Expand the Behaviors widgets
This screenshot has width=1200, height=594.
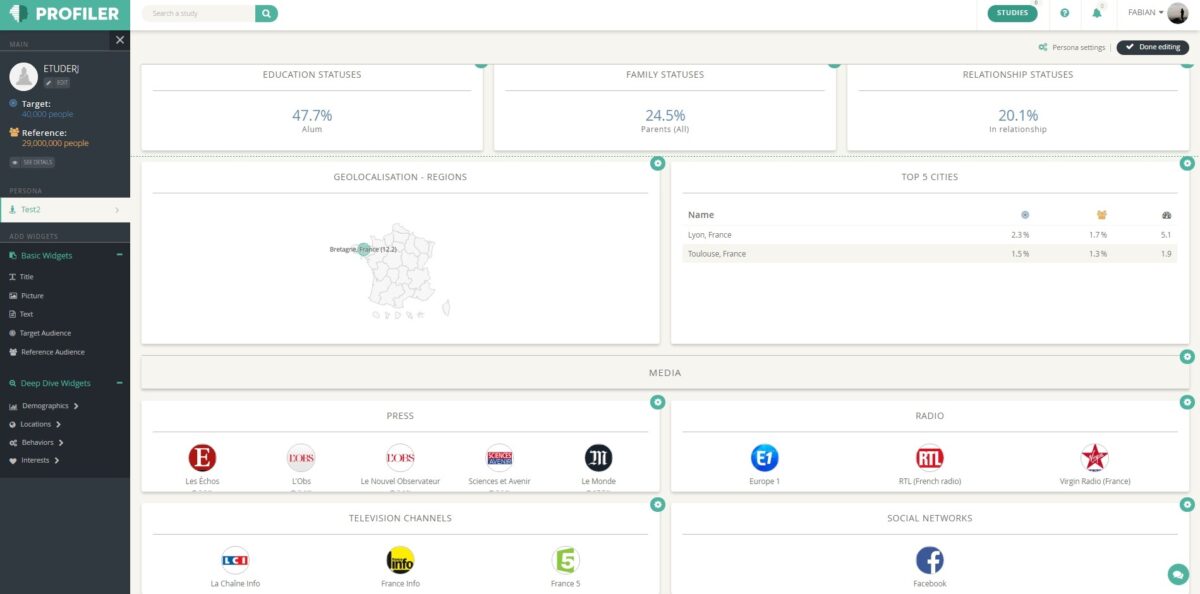[37, 442]
